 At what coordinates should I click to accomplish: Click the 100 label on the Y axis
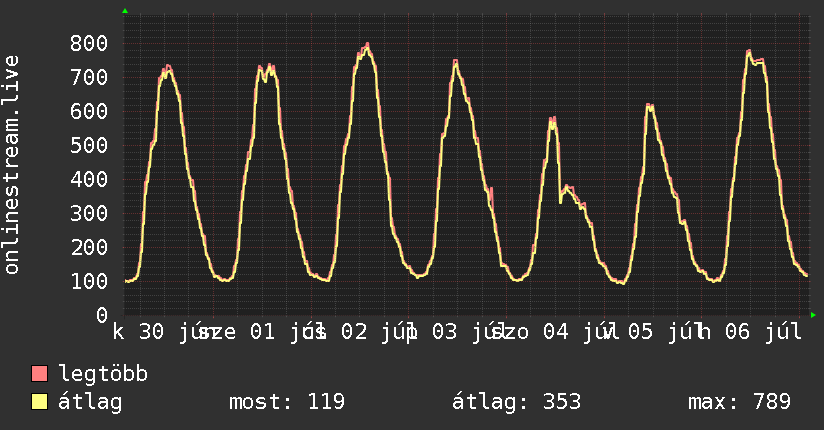pos(89,281)
